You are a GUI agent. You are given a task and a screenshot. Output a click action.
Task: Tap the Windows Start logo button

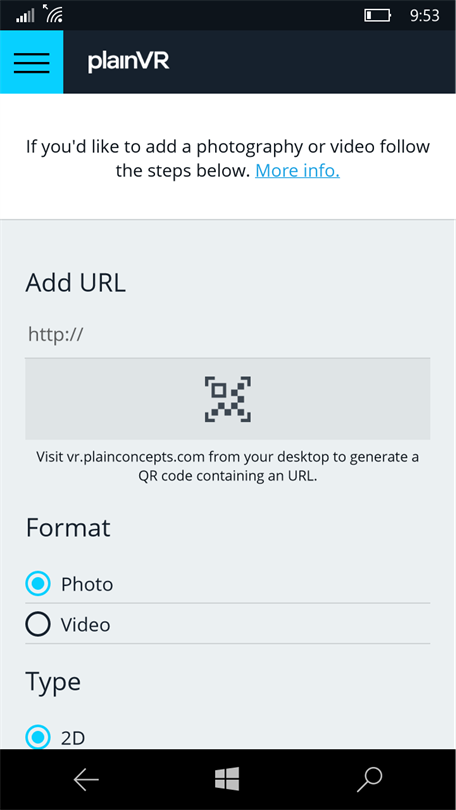coord(227,779)
